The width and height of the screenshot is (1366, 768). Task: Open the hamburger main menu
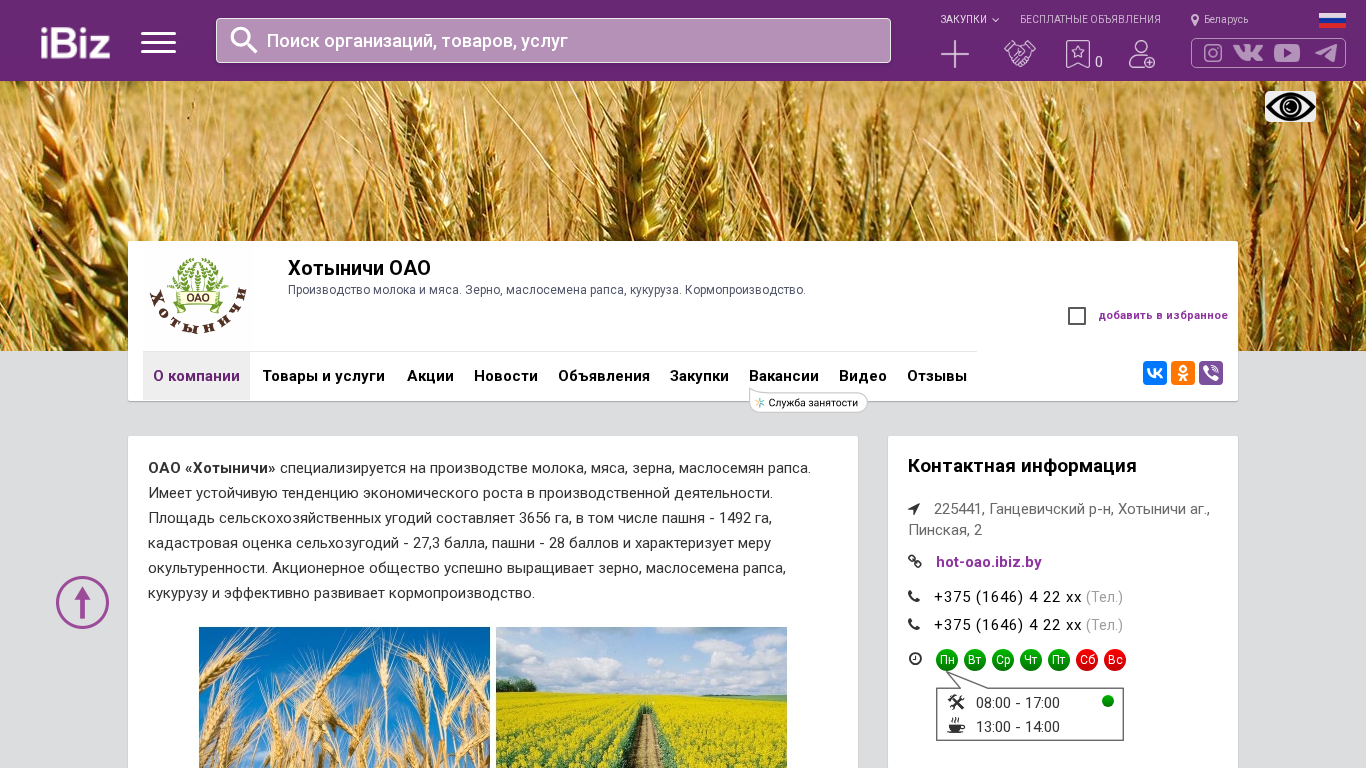click(158, 42)
